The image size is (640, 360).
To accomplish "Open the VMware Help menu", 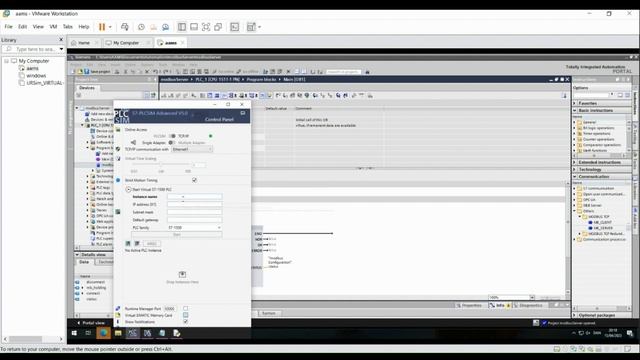I will click(84, 27).
